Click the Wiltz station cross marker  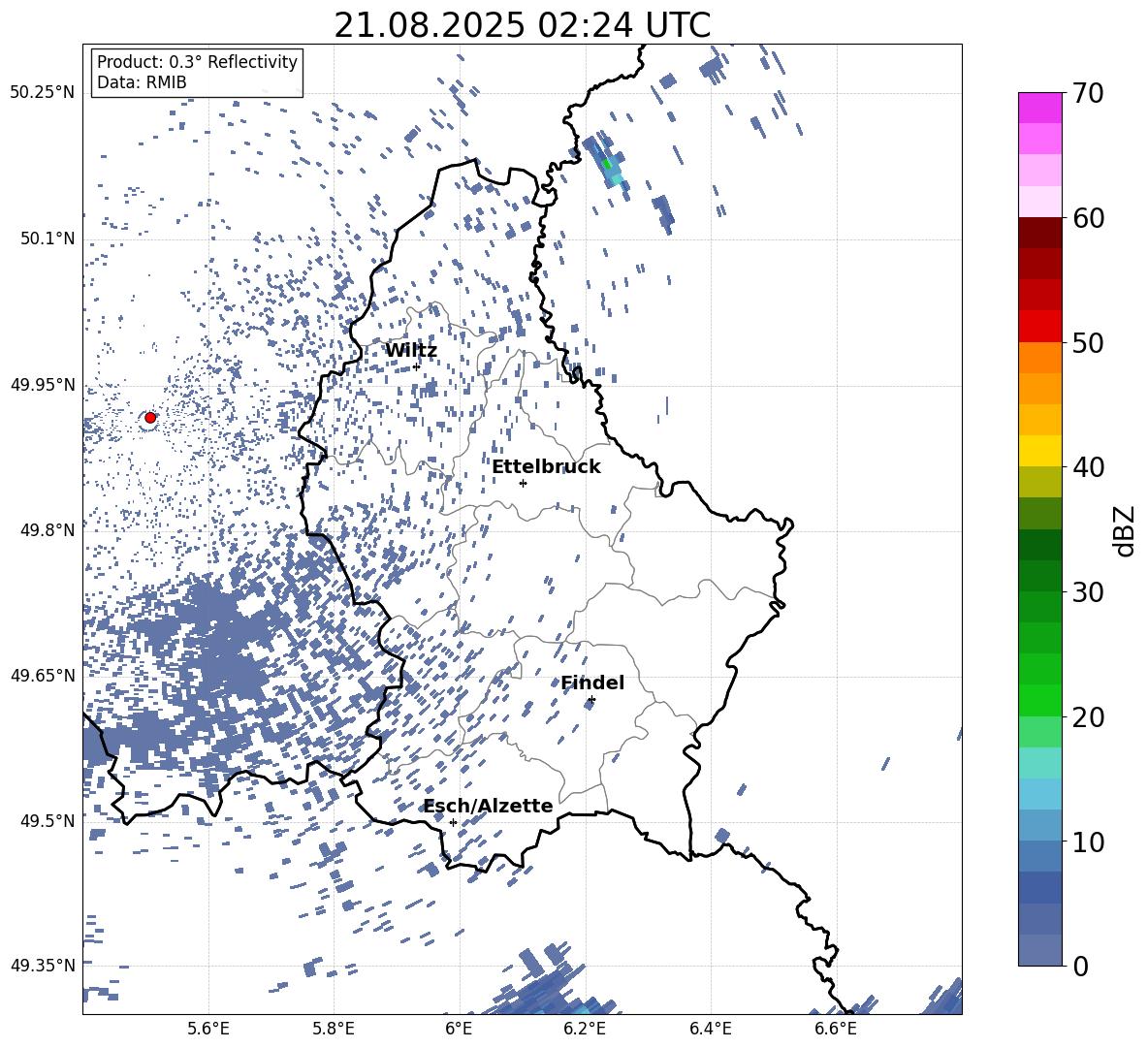(x=417, y=366)
